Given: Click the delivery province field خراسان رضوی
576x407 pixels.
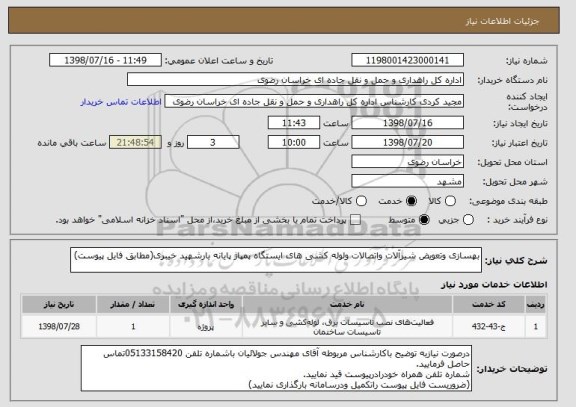Looking at the screenshot, I should click(x=407, y=162).
